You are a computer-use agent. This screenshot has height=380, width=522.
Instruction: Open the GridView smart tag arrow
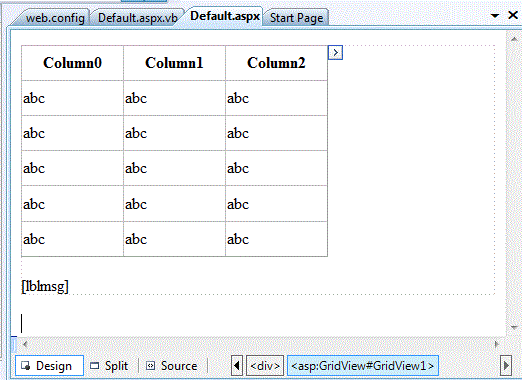coord(335,53)
